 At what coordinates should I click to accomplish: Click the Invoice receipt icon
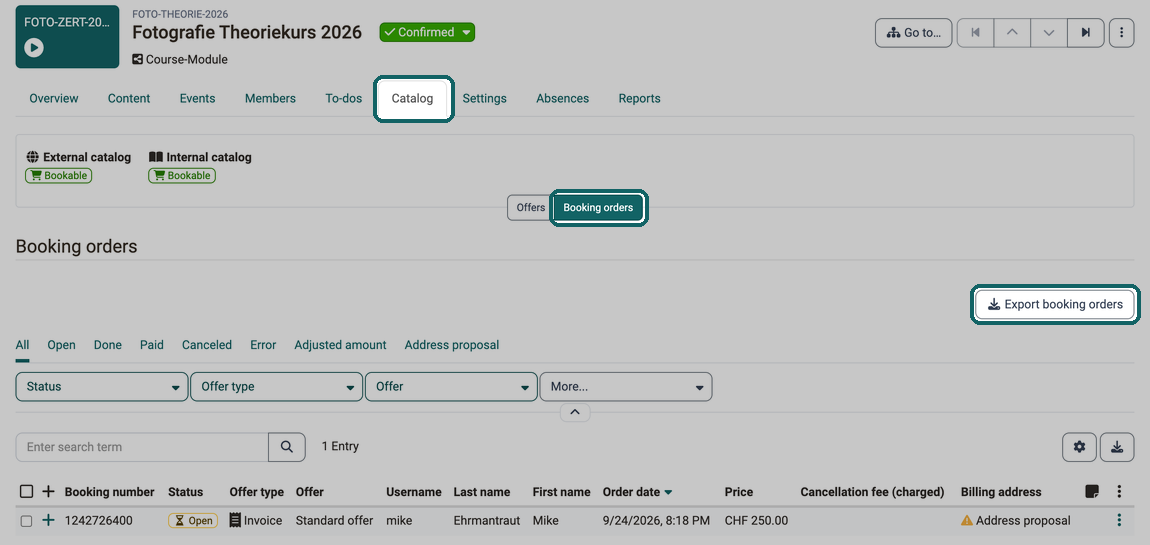point(235,521)
